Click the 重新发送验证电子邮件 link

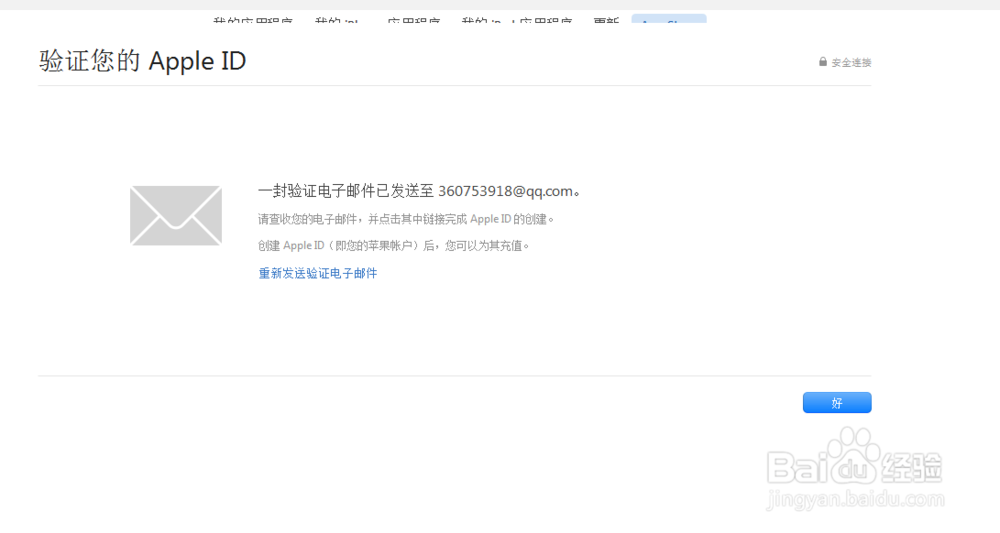pyautogui.click(x=318, y=274)
